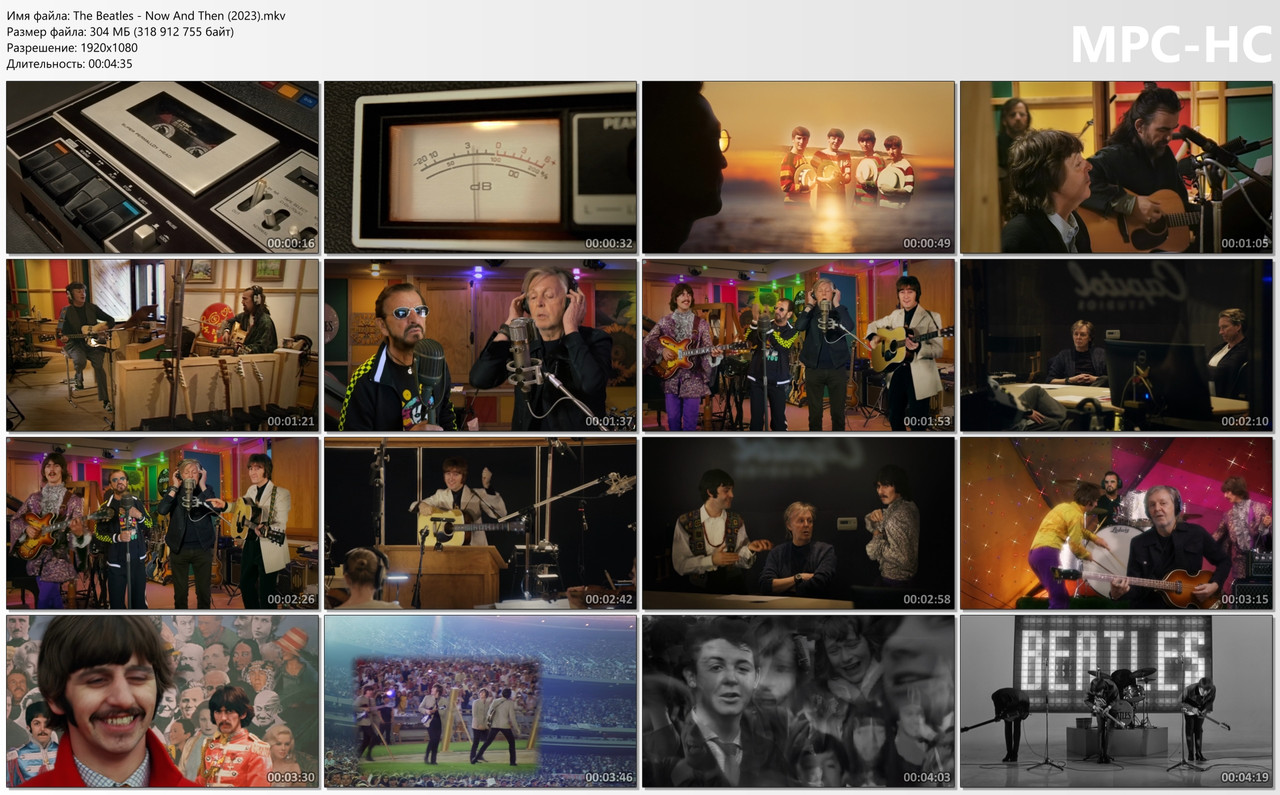Image resolution: width=1280 pixels, height=795 pixels.
Task: Open the sparkly drum-kit frame 00:03:15
Action: coord(1116,523)
